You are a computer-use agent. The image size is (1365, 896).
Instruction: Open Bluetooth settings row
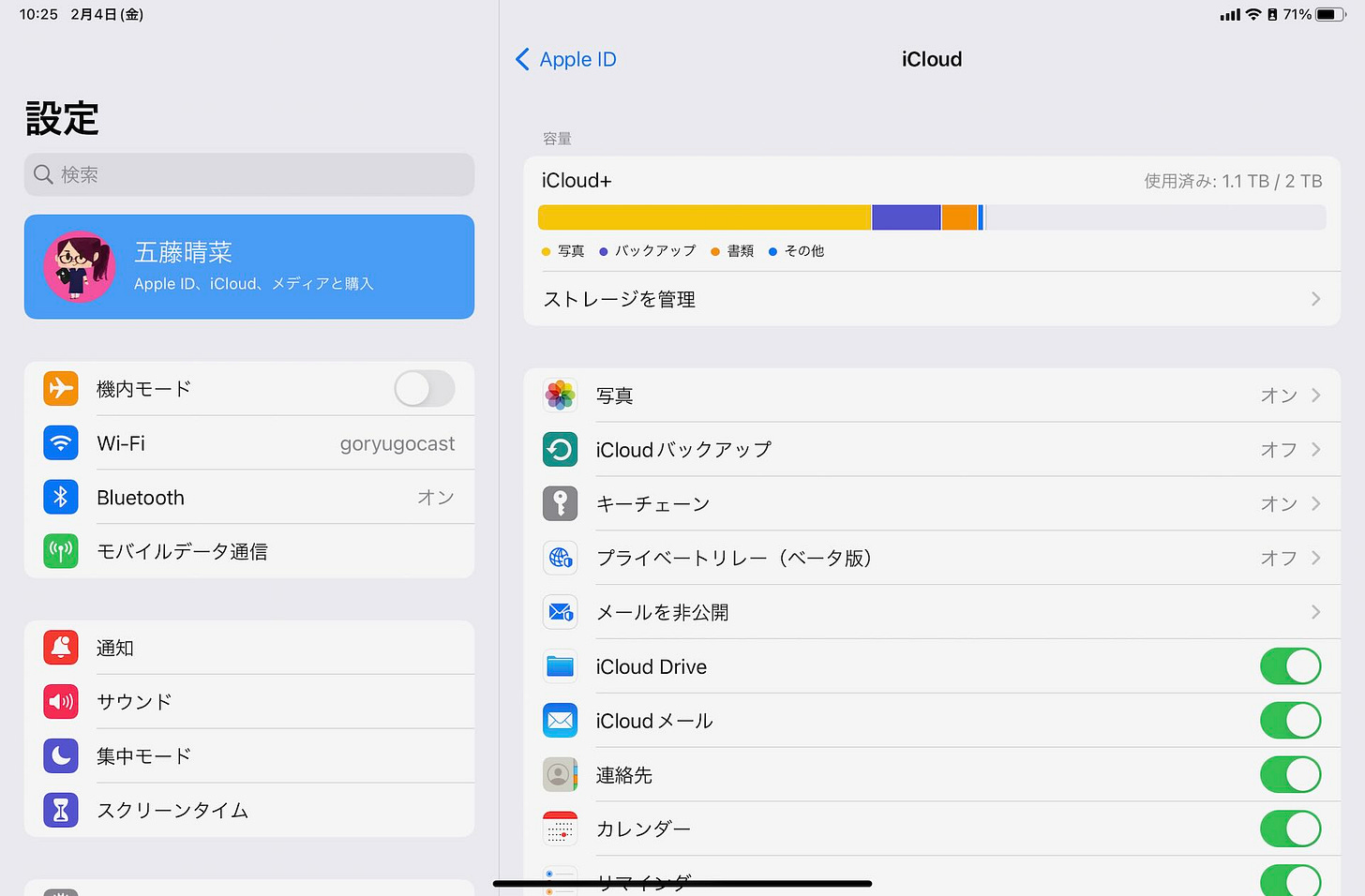[249, 497]
